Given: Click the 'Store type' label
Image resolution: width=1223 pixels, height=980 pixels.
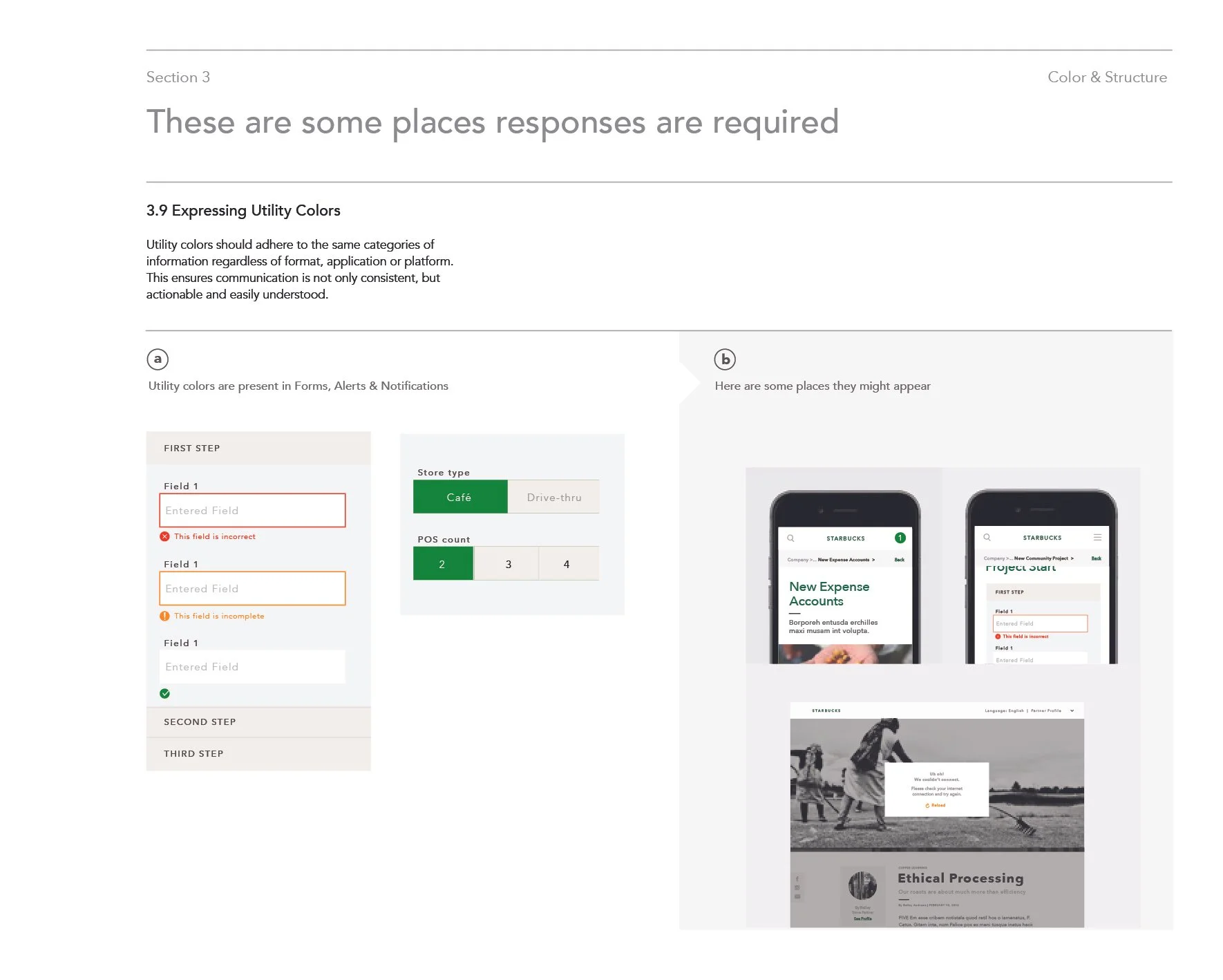Looking at the screenshot, I should [x=444, y=473].
